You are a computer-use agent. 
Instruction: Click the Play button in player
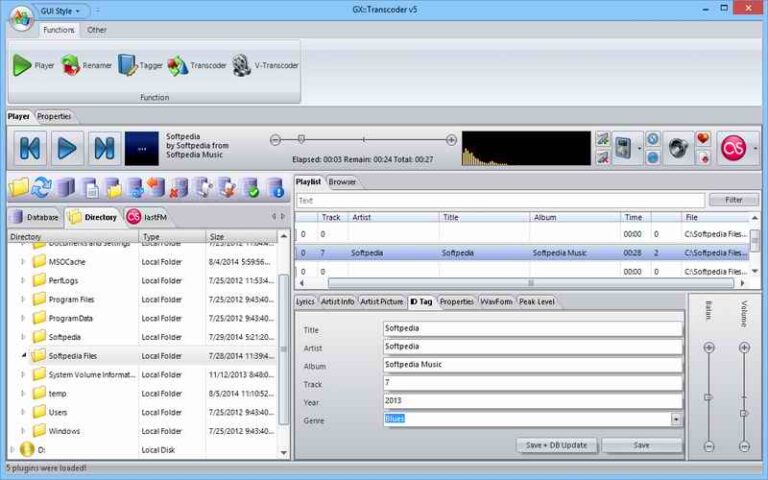pos(67,149)
